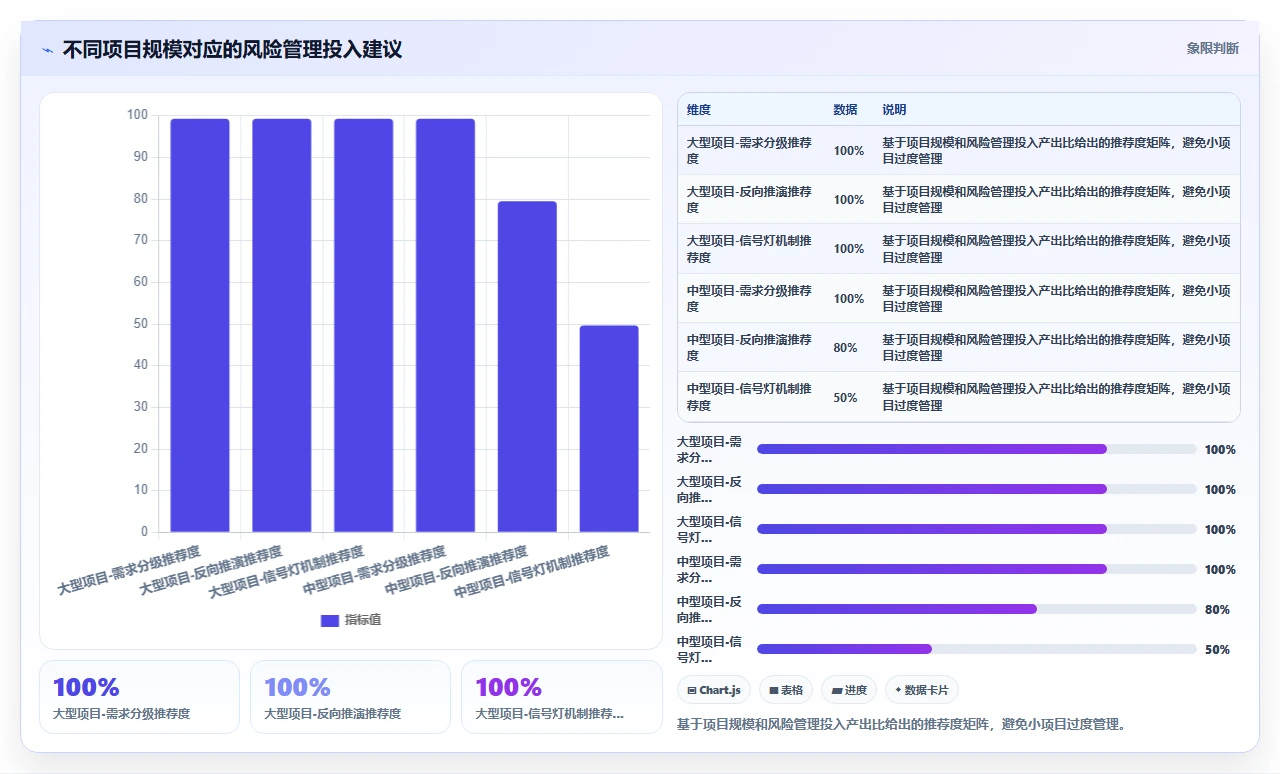Click the 50% progress bar for 中型项目-信号灯

tap(976, 649)
